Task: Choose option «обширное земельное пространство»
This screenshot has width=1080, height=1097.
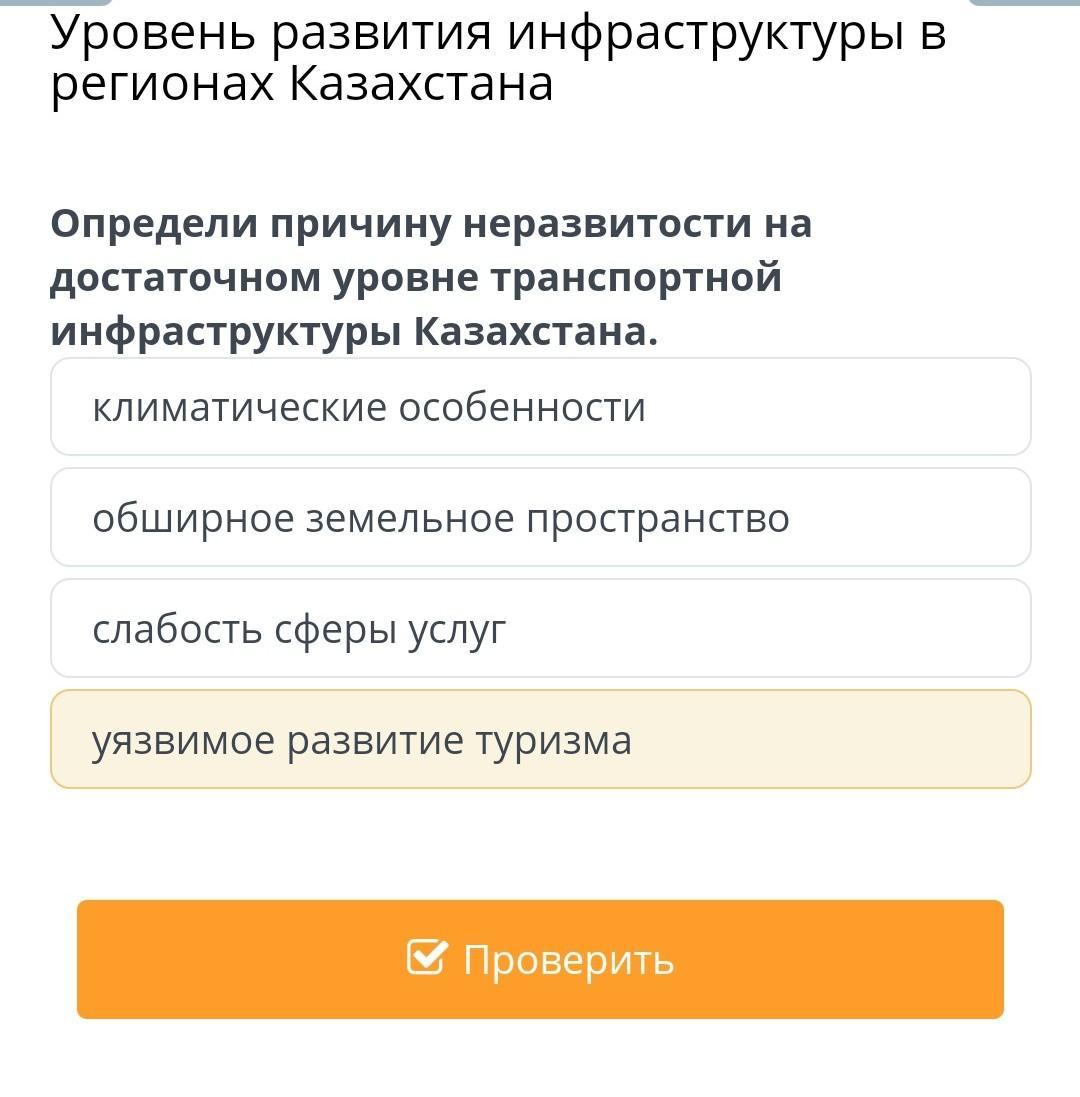Action: point(541,517)
